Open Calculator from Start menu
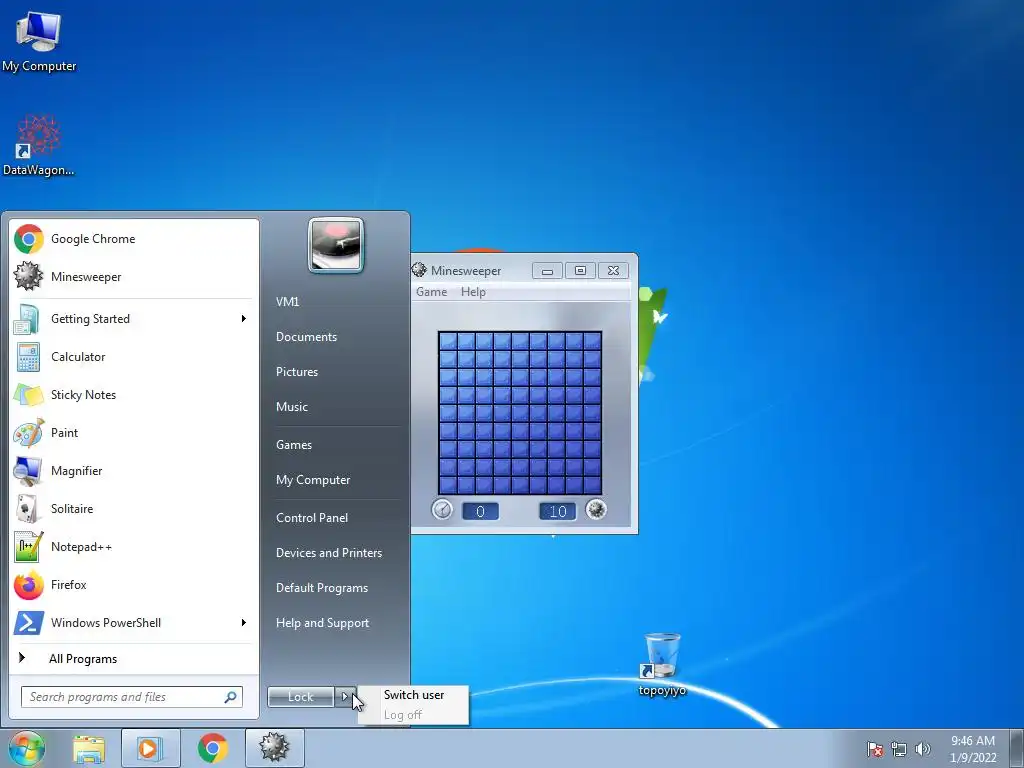The width and height of the screenshot is (1024, 768). point(134,357)
